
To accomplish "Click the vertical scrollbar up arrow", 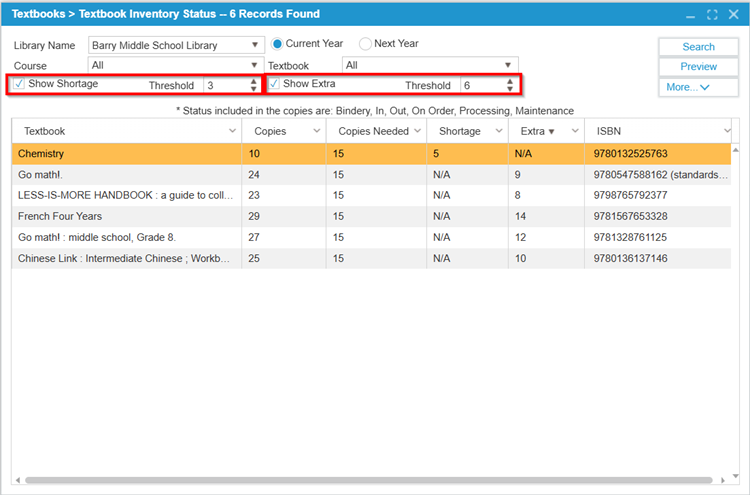I will click(736, 150).
